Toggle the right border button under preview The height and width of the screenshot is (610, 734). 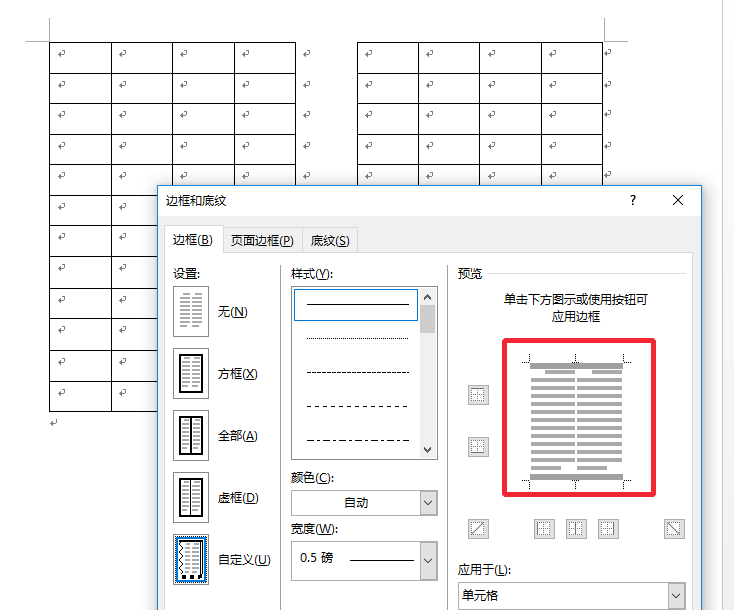(x=608, y=529)
